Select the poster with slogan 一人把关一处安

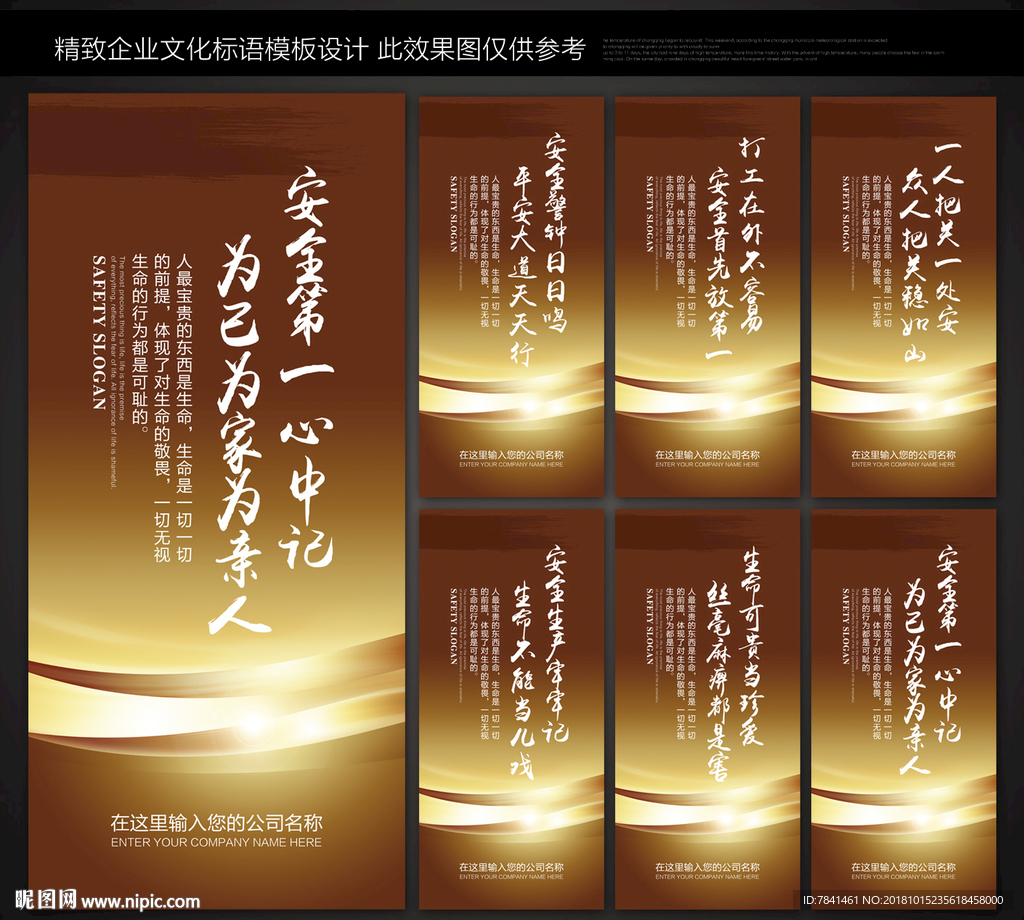tap(903, 297)
